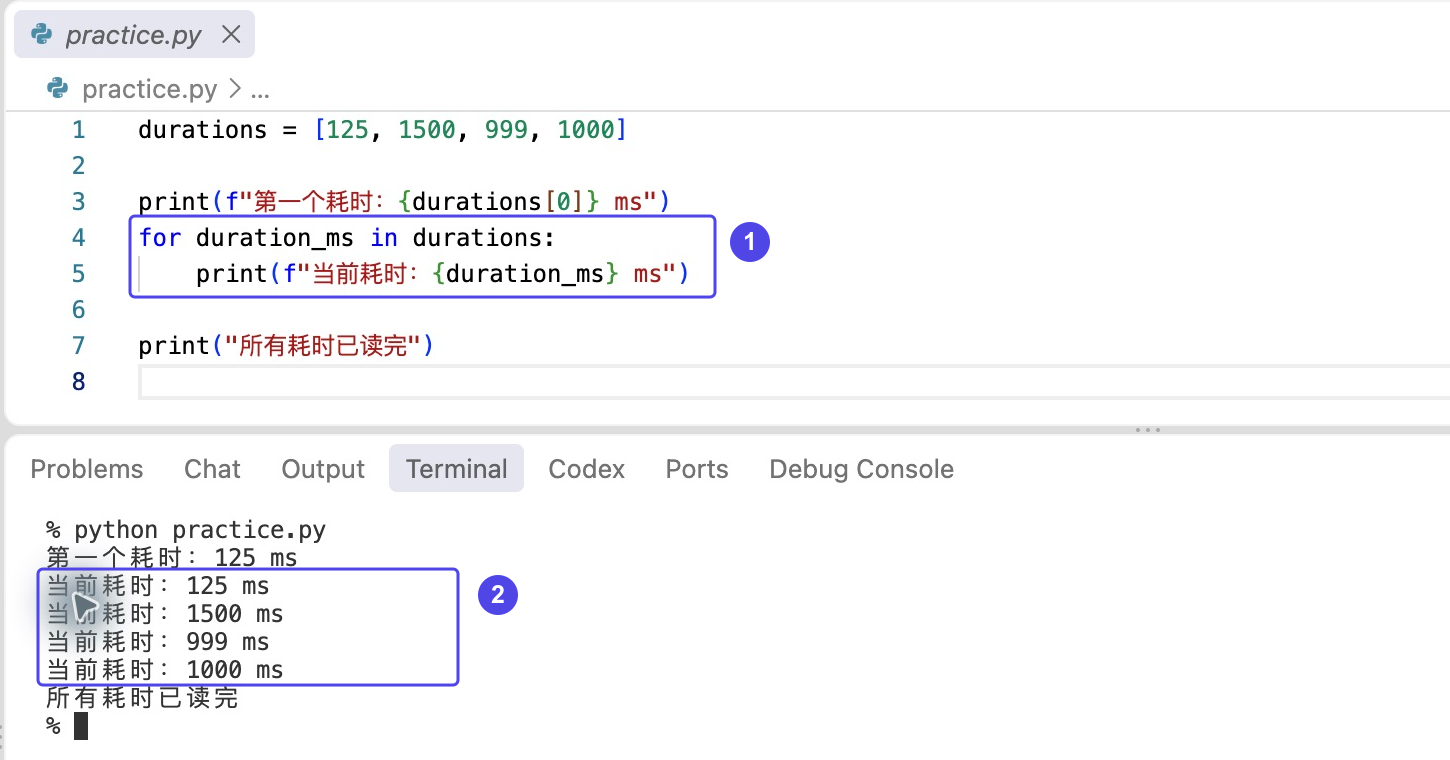
Task: Click line number 4 in the gutter
Action: point(78,238)
